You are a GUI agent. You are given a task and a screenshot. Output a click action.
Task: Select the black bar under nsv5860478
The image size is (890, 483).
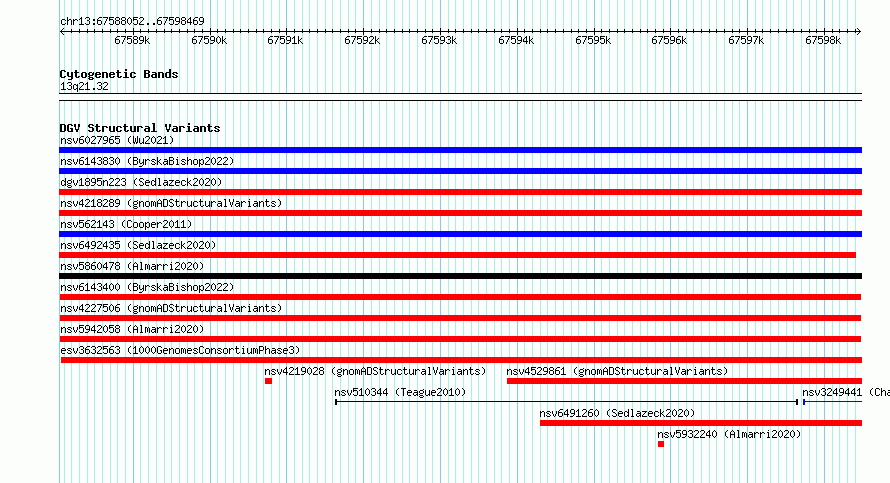tap(460, 276)
